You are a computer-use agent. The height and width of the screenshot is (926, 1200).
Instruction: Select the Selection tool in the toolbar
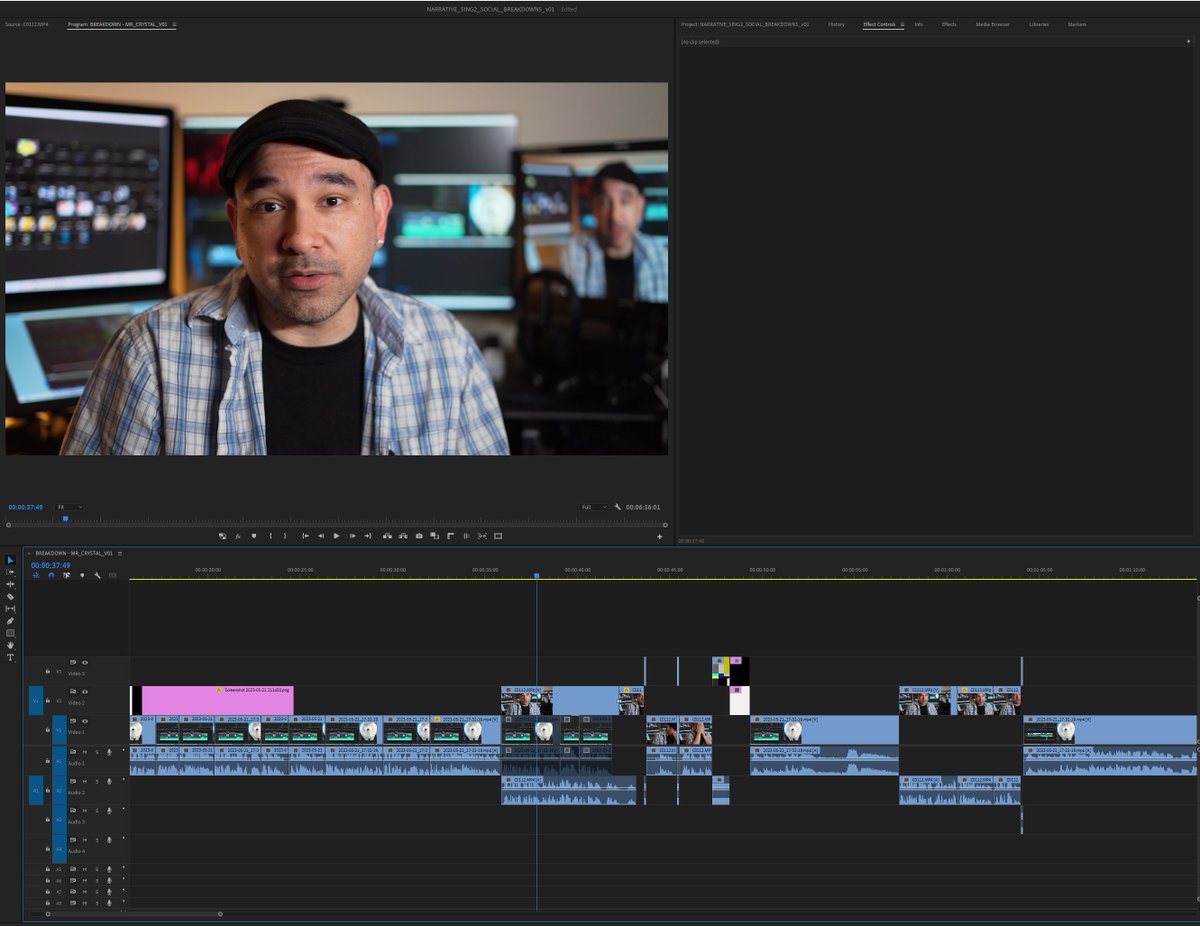pos(10,560)
